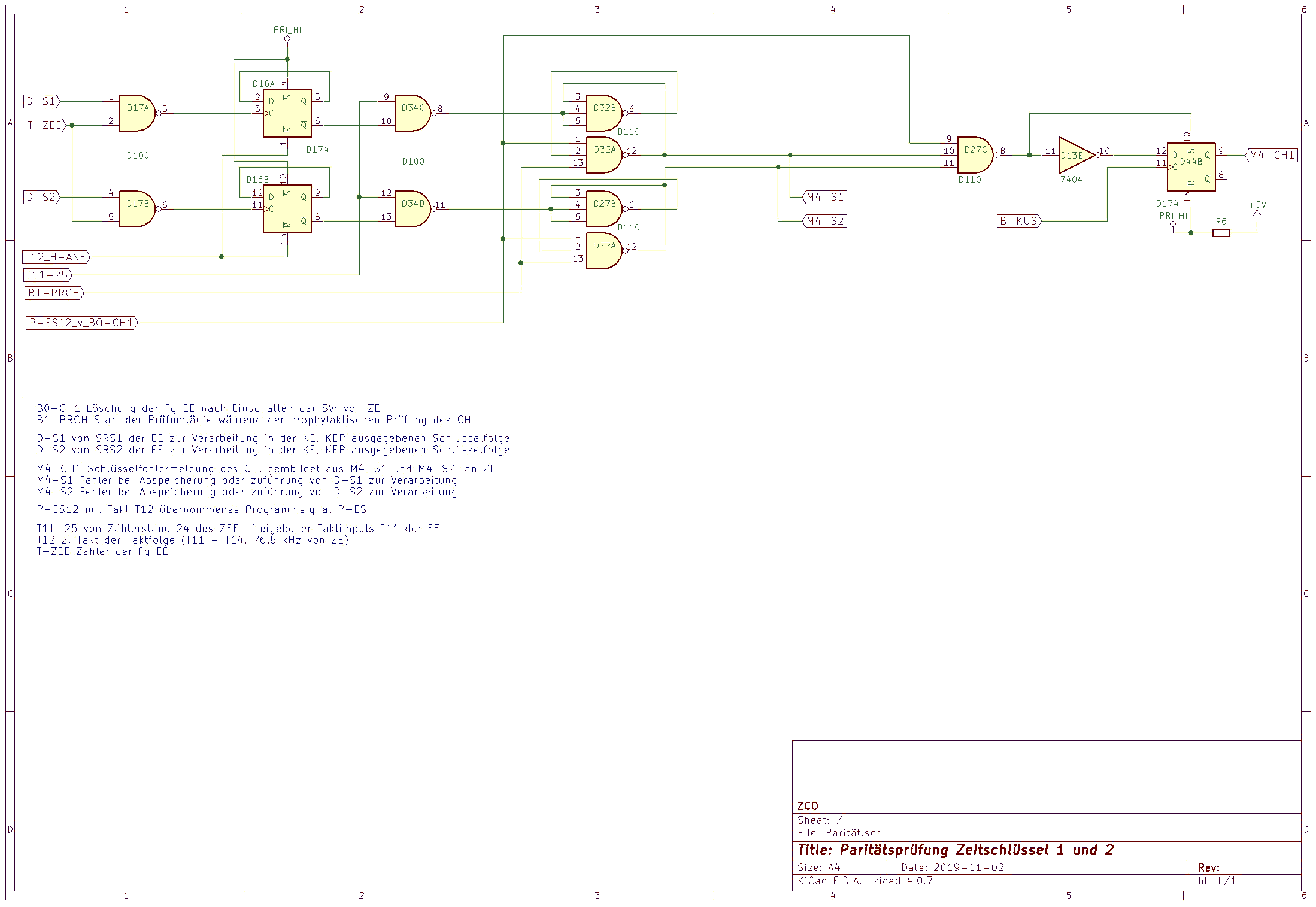The image size is (1316, 907).
Task: Click the +5V power symbol
Action: (x=1257, y=209)
